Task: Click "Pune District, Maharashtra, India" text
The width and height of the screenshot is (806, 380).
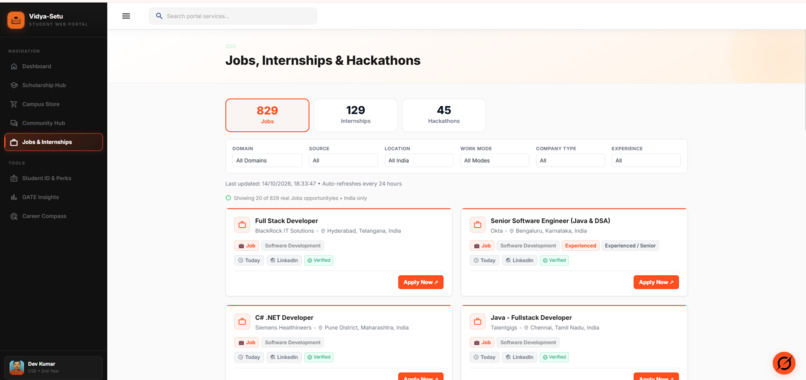Action: (367, 328)
